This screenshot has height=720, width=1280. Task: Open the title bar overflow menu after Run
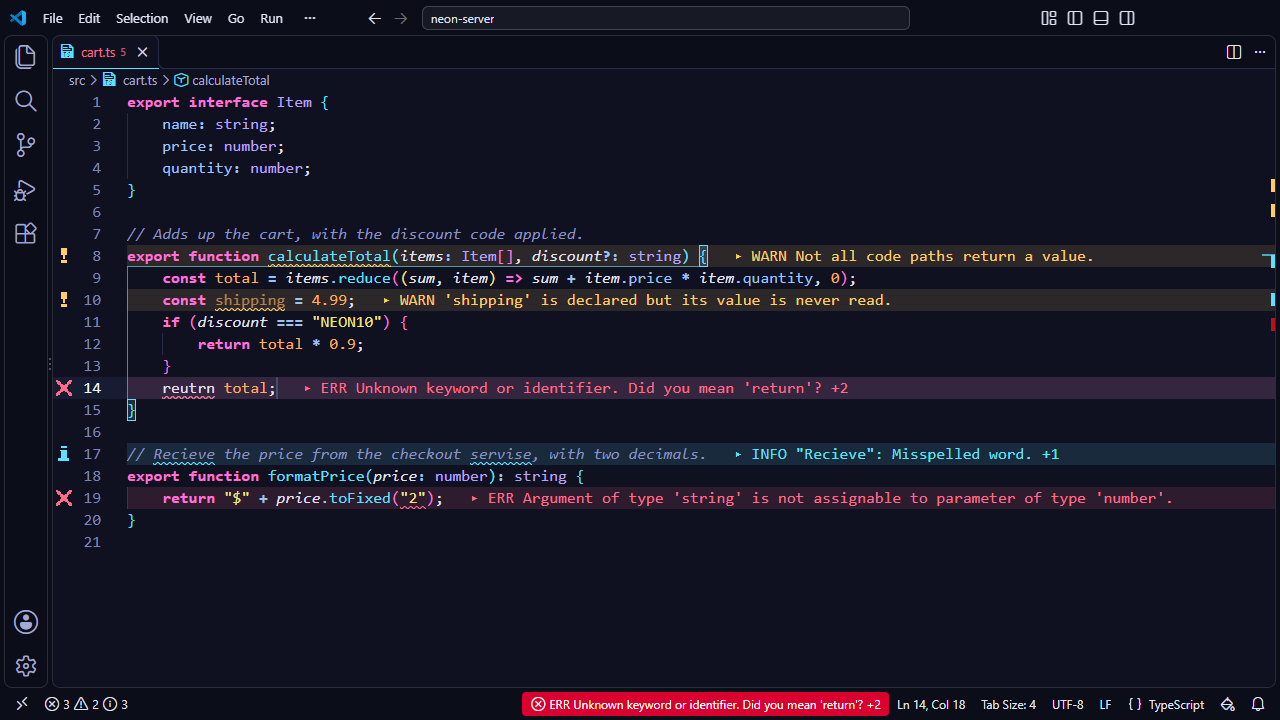[x=310, y=18]
